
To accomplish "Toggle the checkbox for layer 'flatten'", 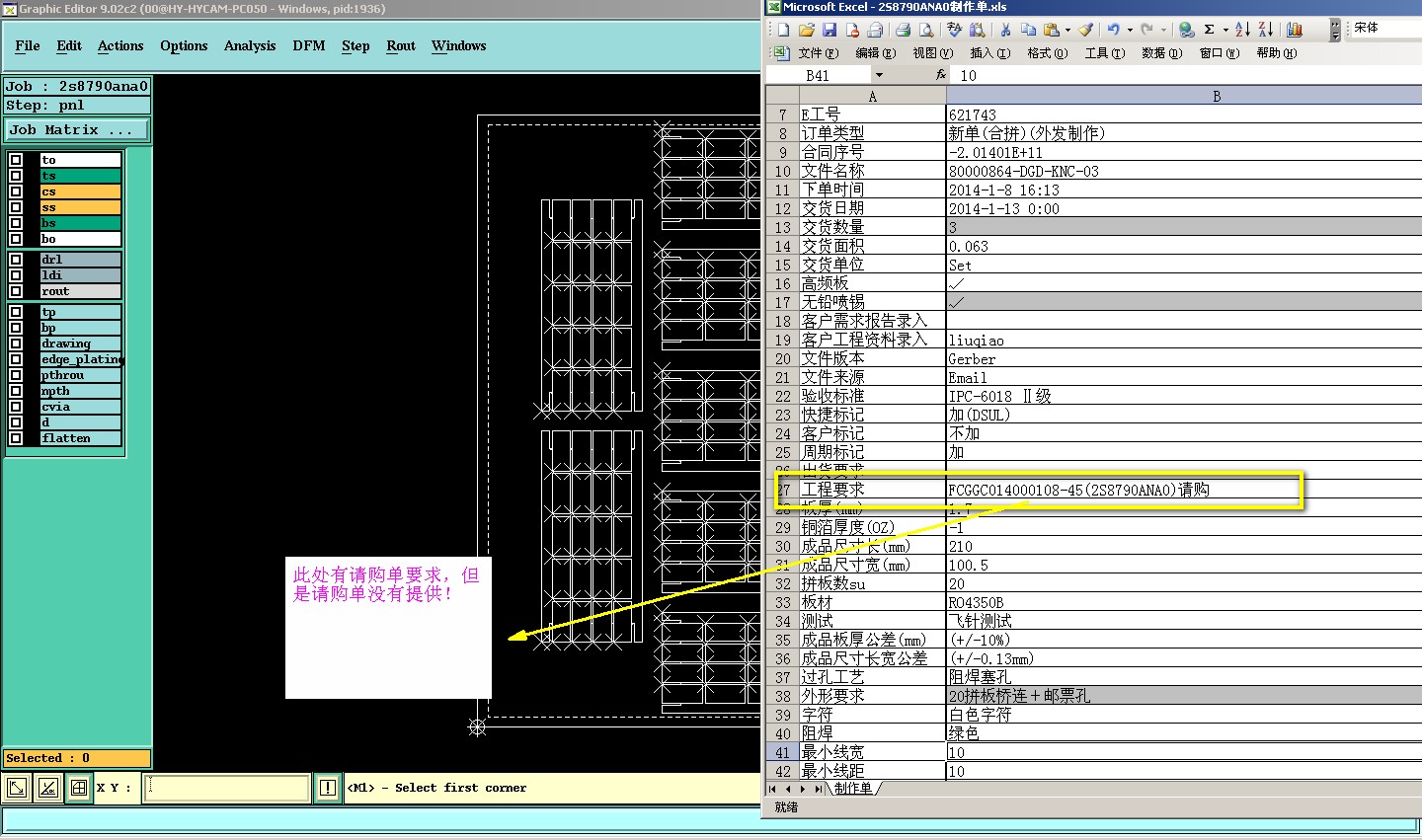I will (x=16, y=438).
